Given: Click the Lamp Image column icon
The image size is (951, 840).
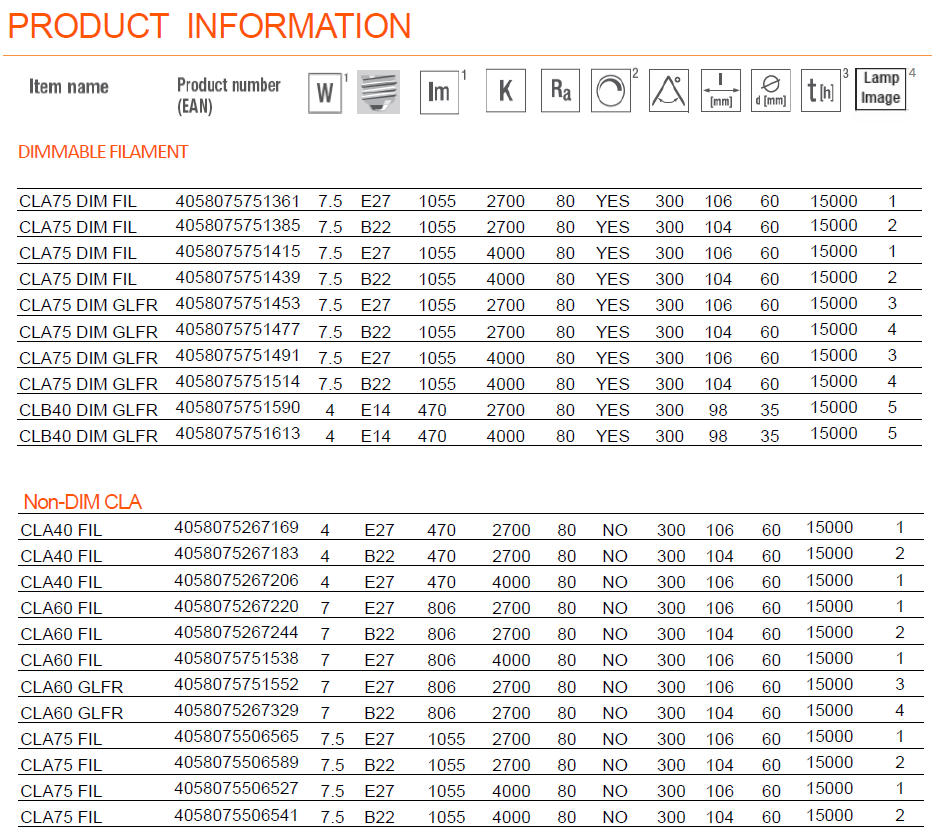Looking at the screenshot, I should point(880,88).
